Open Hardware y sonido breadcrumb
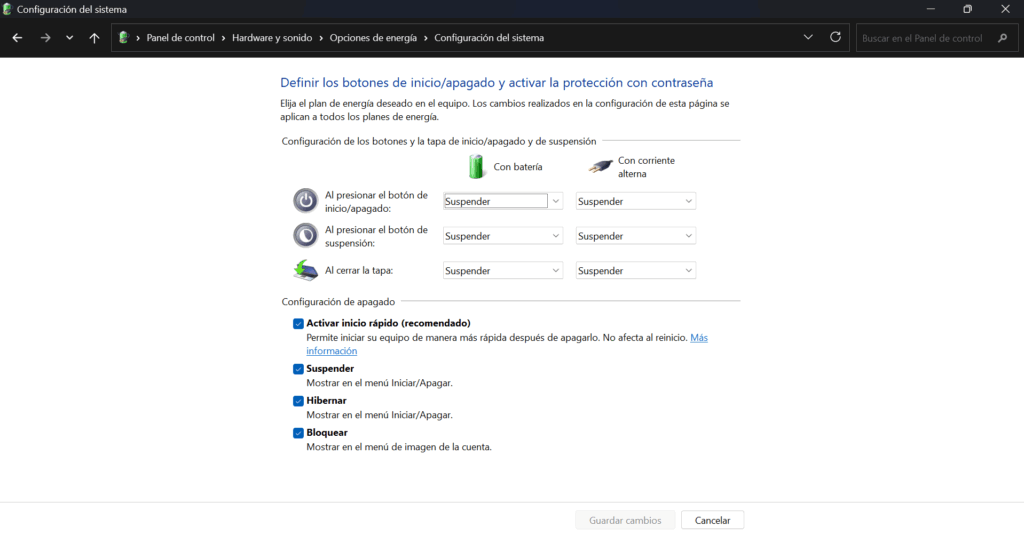1024x535 pixels. click(272, 38)
